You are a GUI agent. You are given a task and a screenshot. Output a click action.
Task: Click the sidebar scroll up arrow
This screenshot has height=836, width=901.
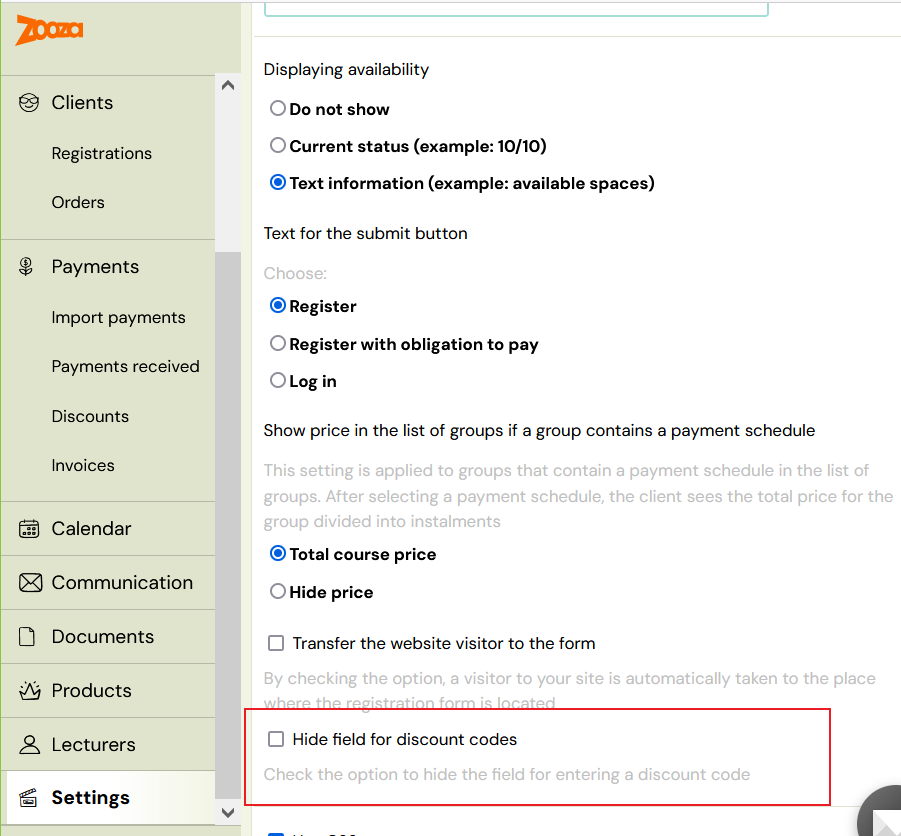(x=228, y=86)
